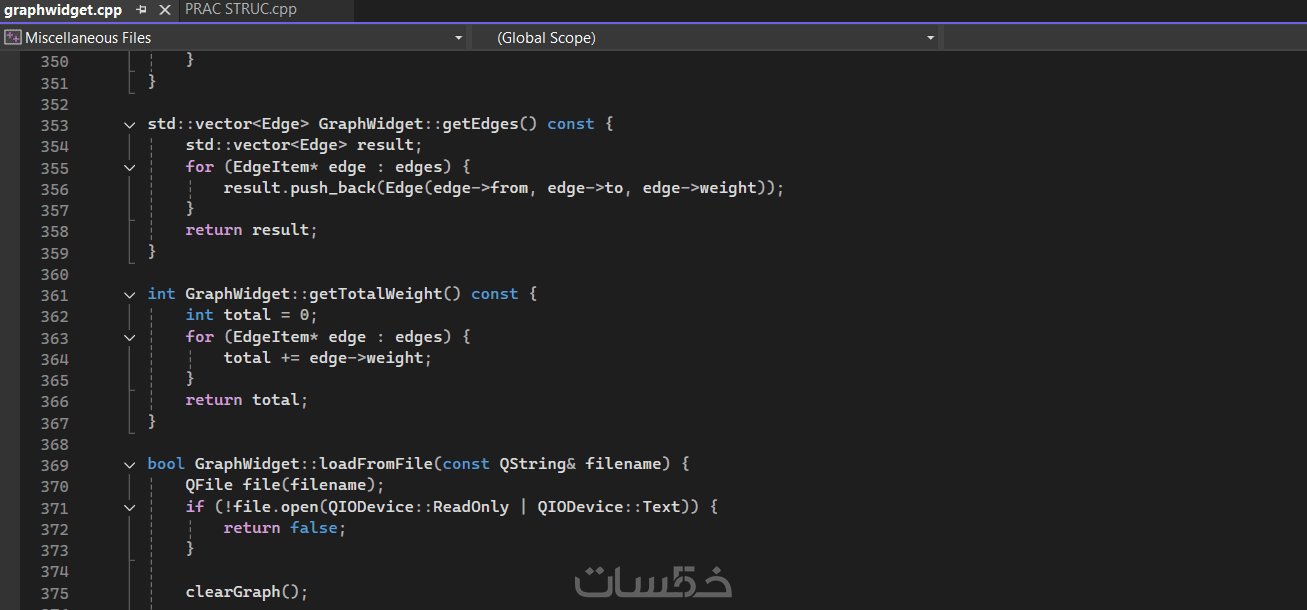
Task: Collapse the getTotalWeight function
Action: tap(129, 294)
